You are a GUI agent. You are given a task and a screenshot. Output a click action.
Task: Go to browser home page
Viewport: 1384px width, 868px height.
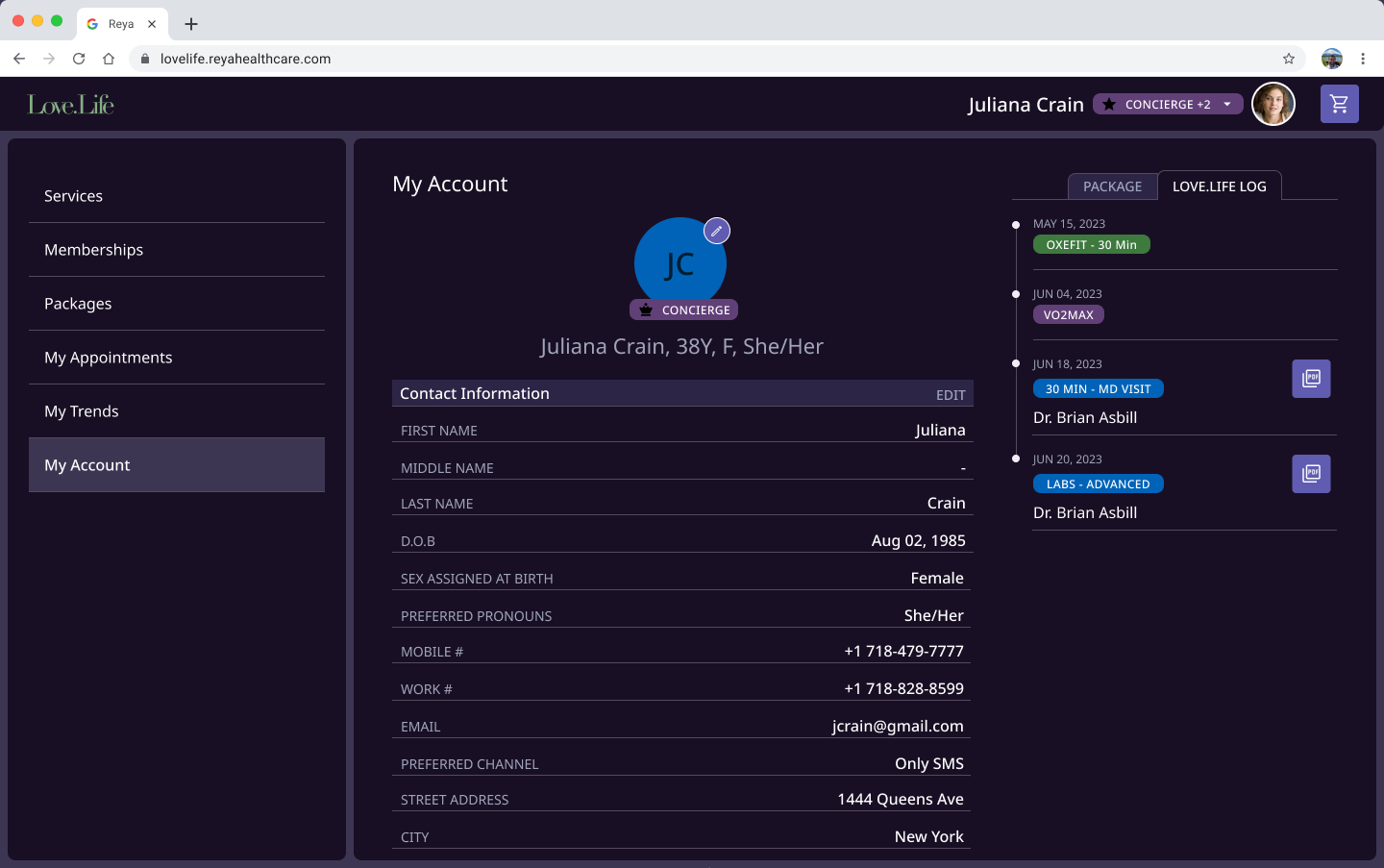pos(109,59)
